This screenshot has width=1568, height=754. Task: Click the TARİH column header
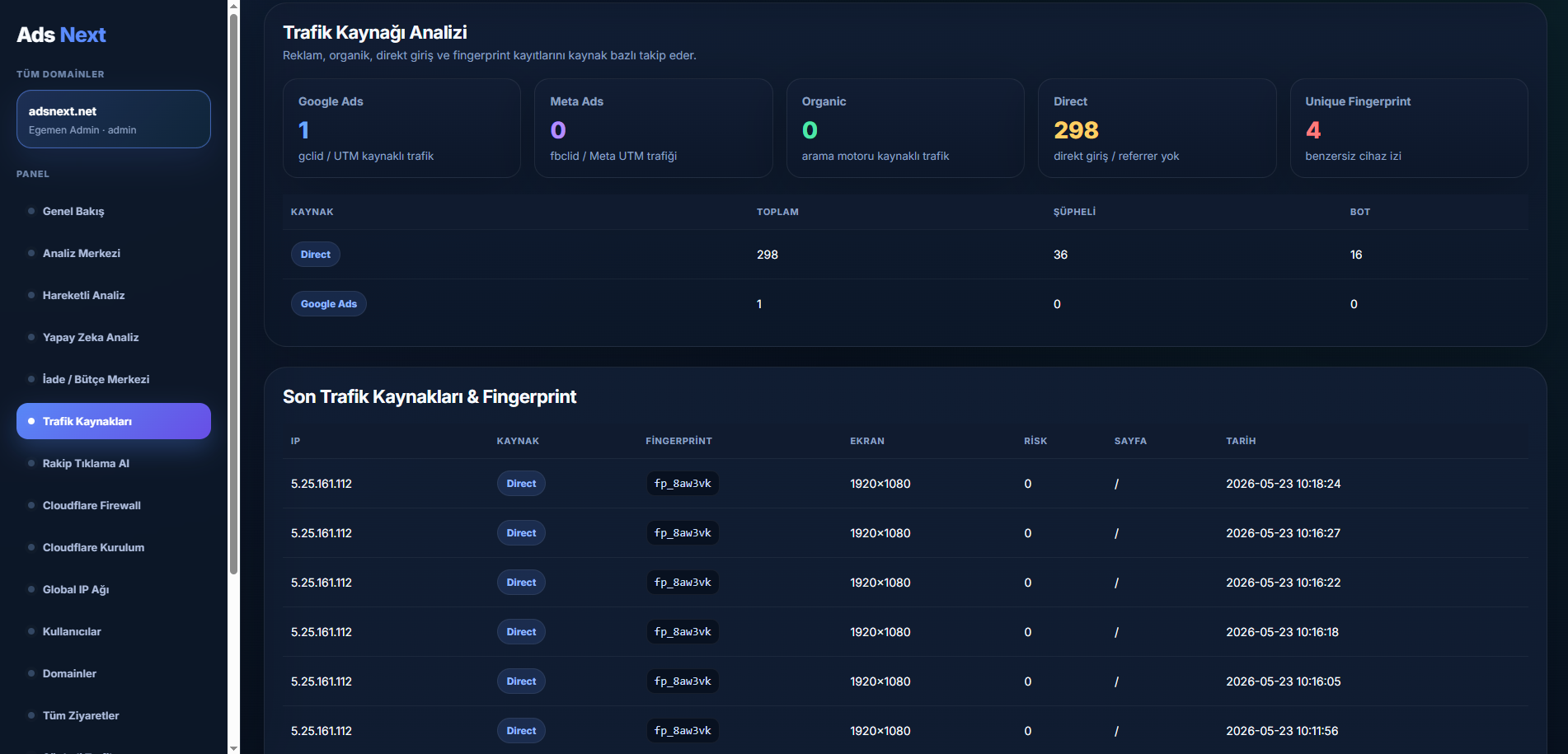[1241, 441]
